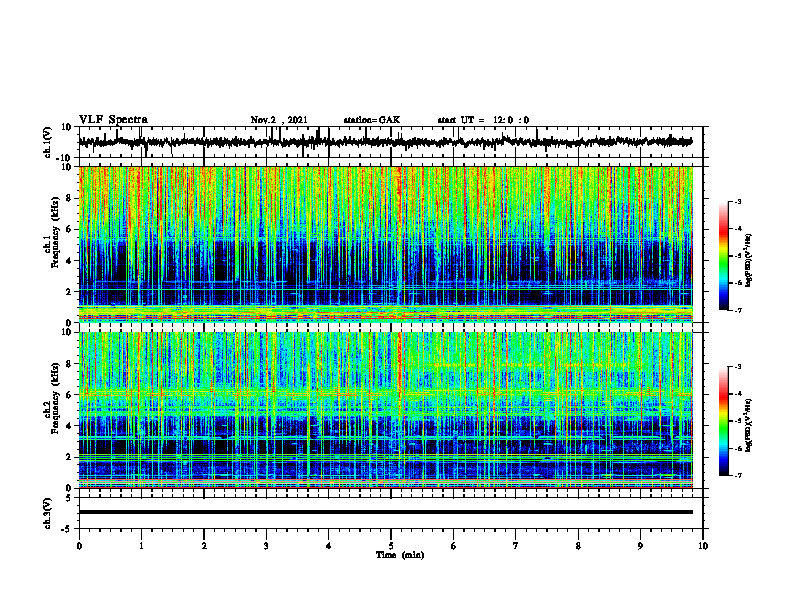The height and width of the screenshot is (612, 792).
Task: Click time axis tick label "8"
Action: 578,546
